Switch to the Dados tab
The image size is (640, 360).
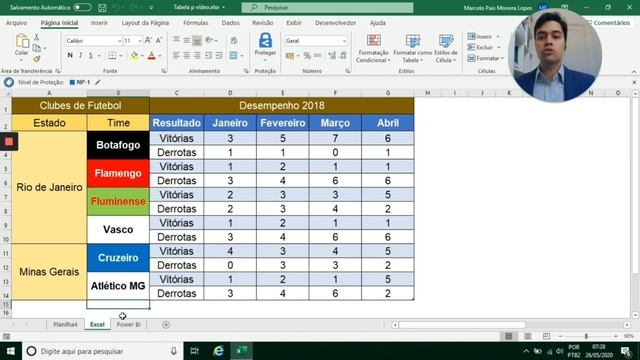tap(231, 23)
